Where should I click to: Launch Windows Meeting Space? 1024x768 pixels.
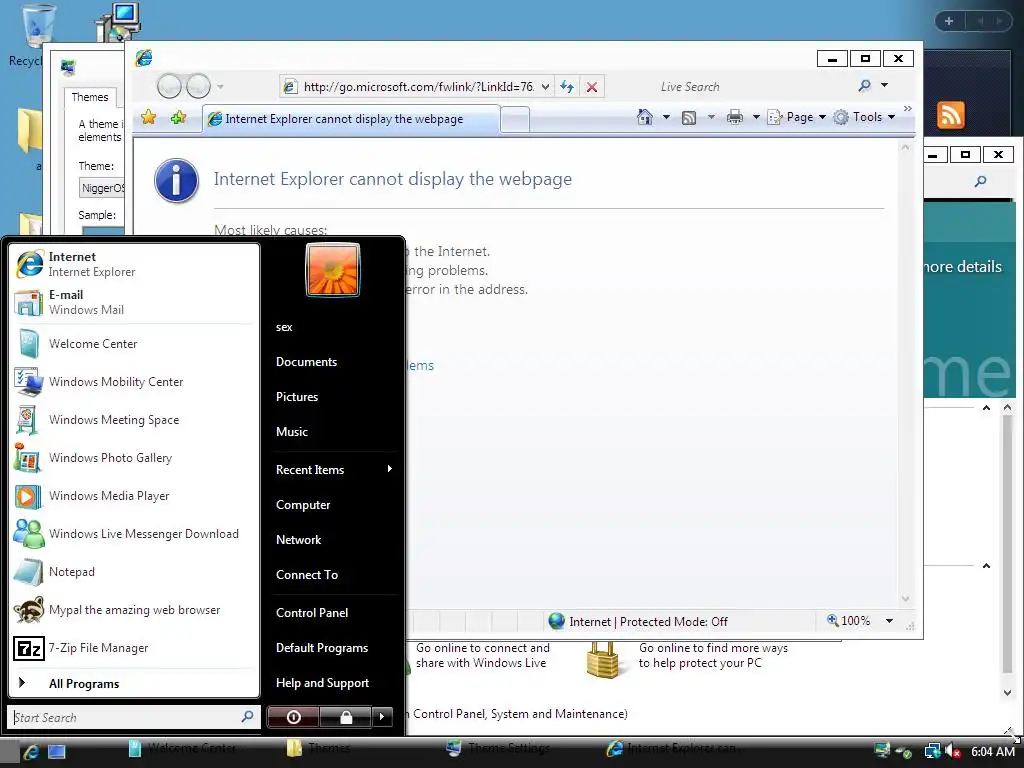(134, 420)
